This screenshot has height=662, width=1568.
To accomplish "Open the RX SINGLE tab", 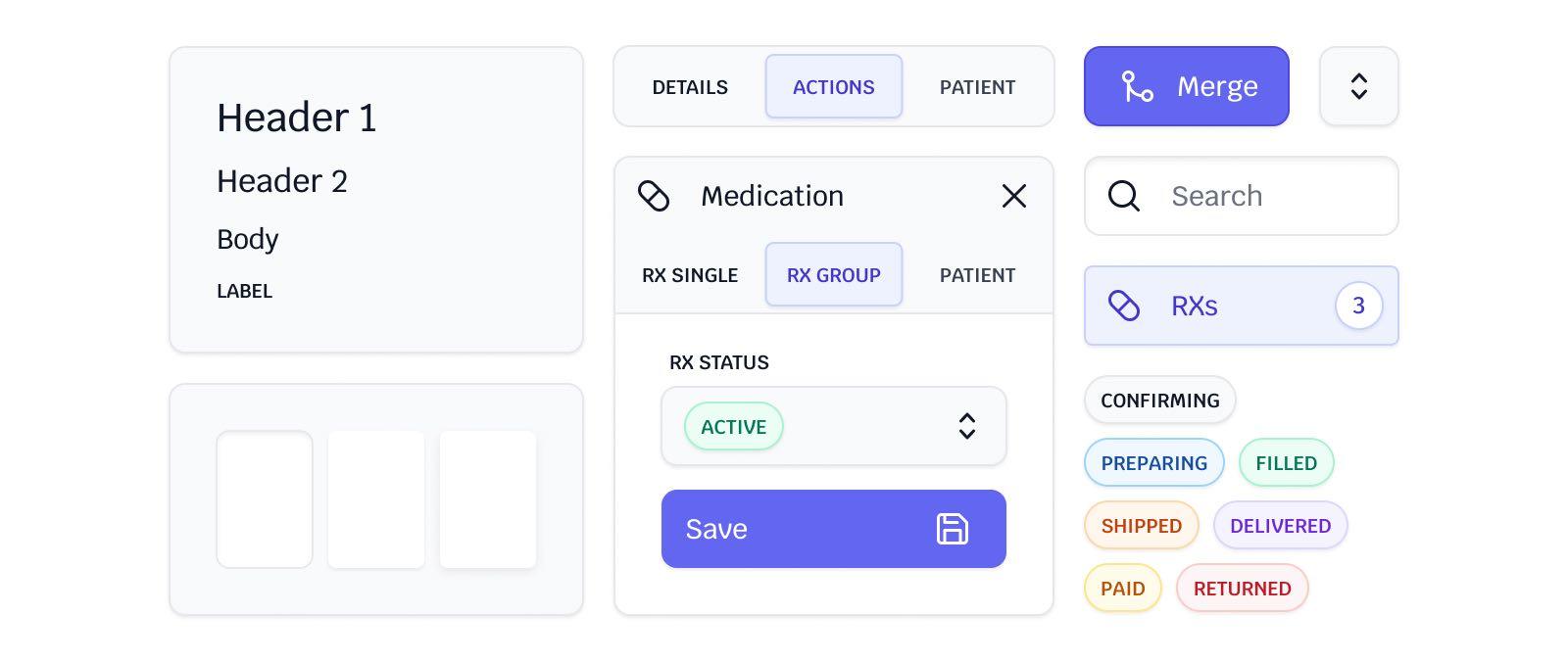I will pyautogui.click(x=690, y=275).
